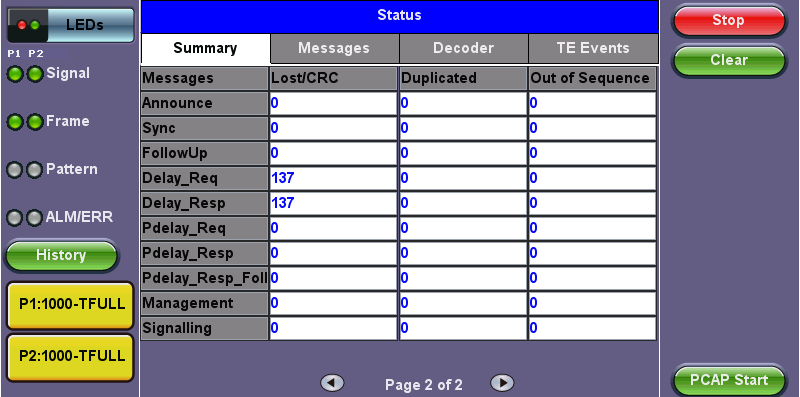Select the Announce row label
Viewport: 800px width, 397px height.
tap(205, 104)
